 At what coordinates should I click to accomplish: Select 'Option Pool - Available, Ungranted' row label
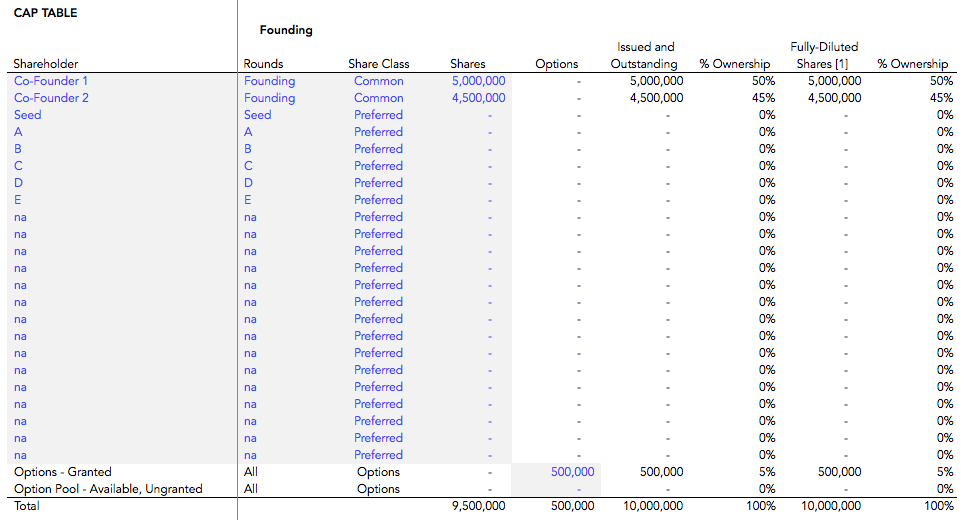pyautogui.click(x=108, y=489)
